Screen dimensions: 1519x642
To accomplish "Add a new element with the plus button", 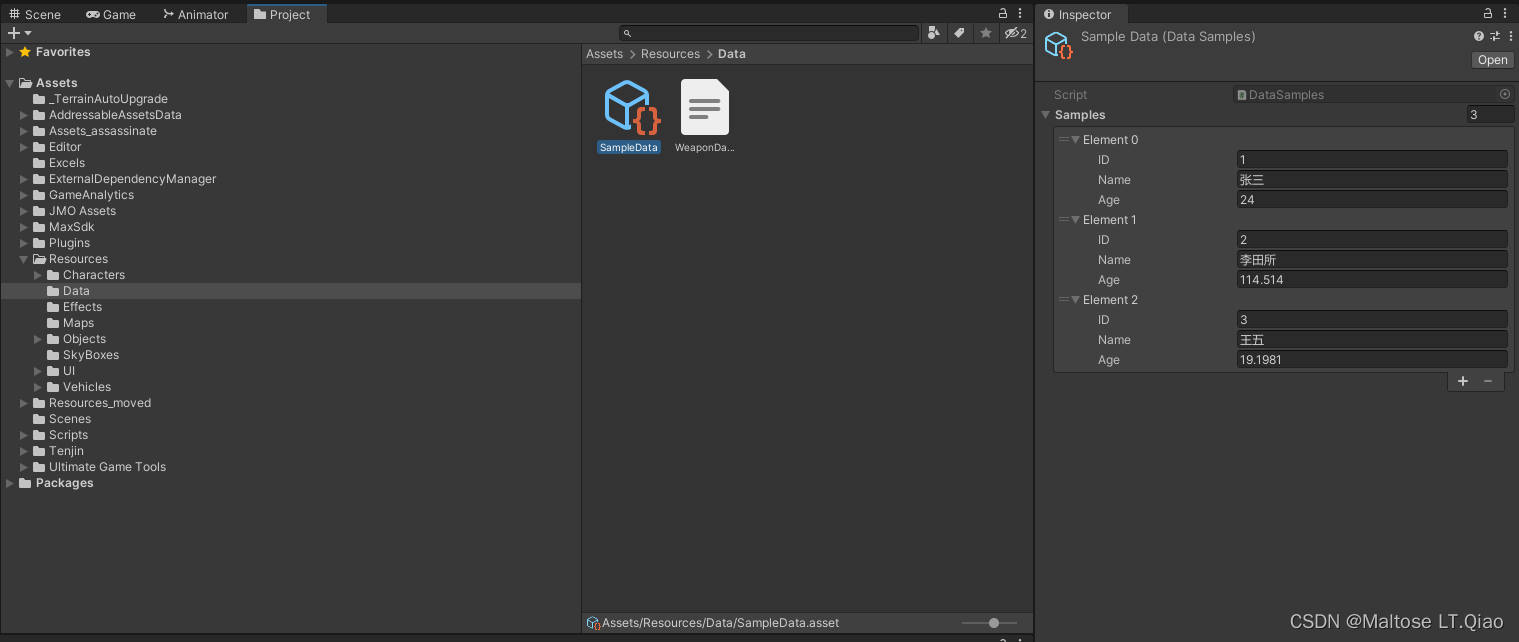I will point(1462,381).
